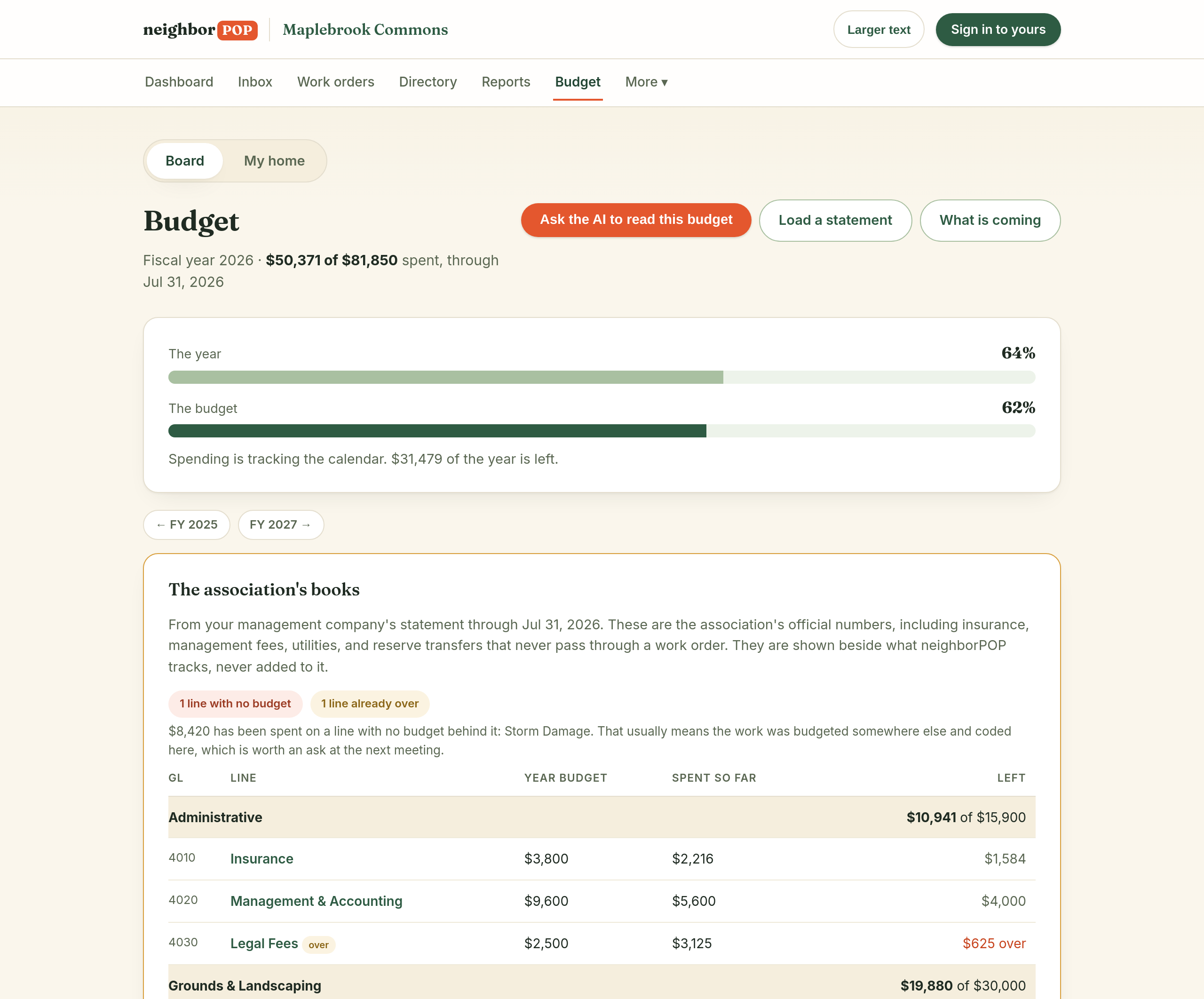
Task: Click the 64% year percentage
Action: [1018, 353]
